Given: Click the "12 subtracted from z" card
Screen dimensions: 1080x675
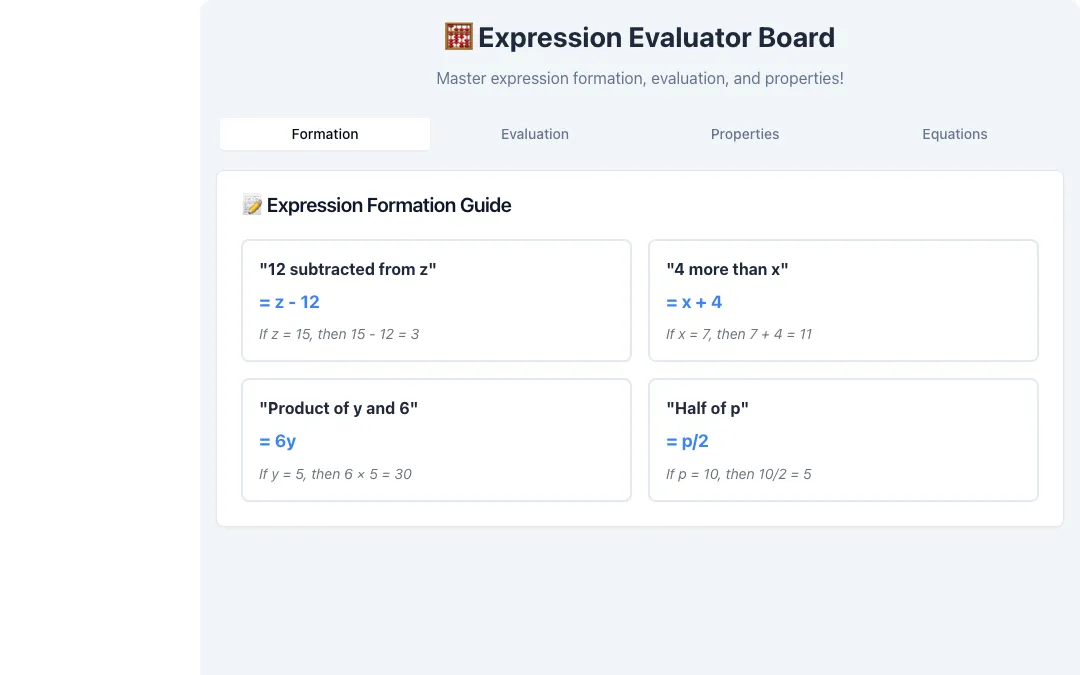Looking at the screenshot, I should pyautogui.click(x=436, y=300).
